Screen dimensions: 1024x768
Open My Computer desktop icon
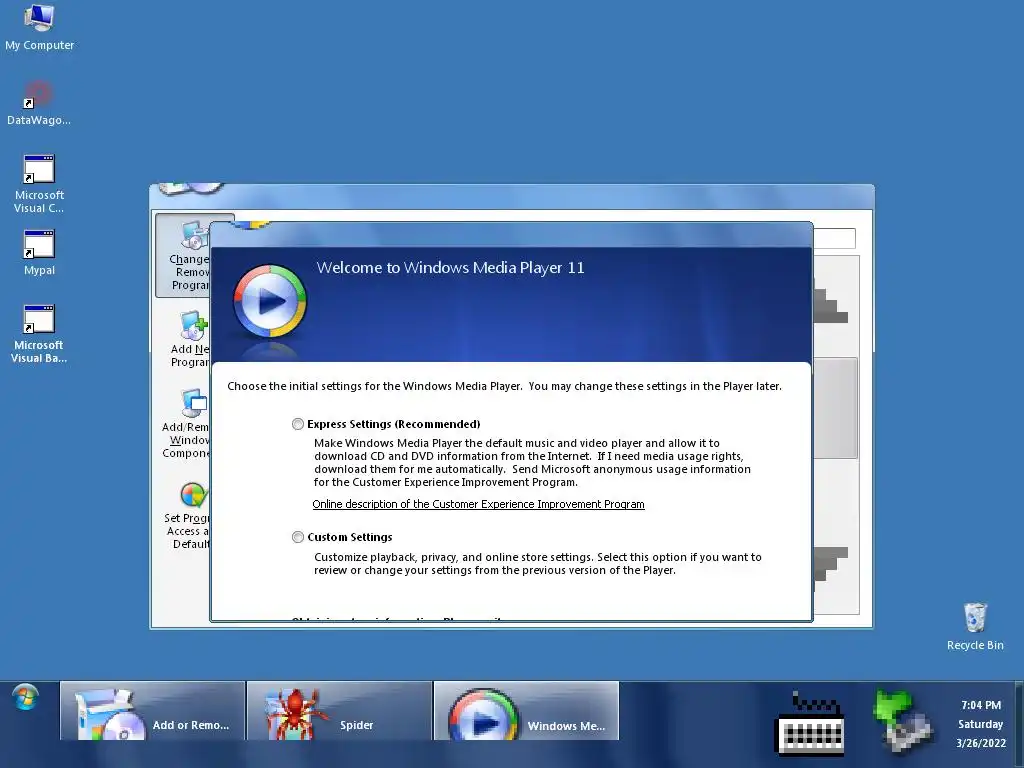39,27
